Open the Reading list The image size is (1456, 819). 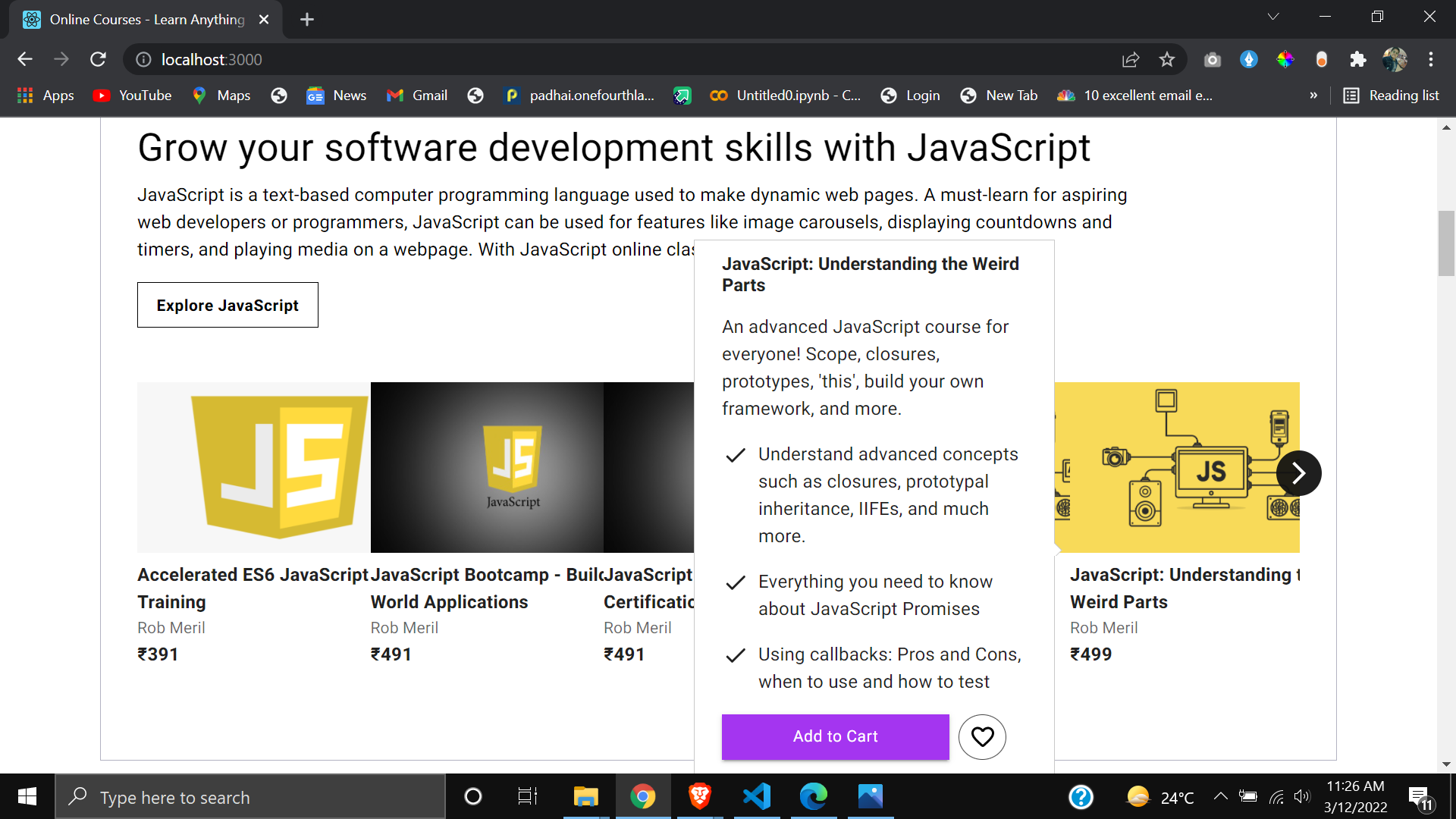tap(1392, 96)
